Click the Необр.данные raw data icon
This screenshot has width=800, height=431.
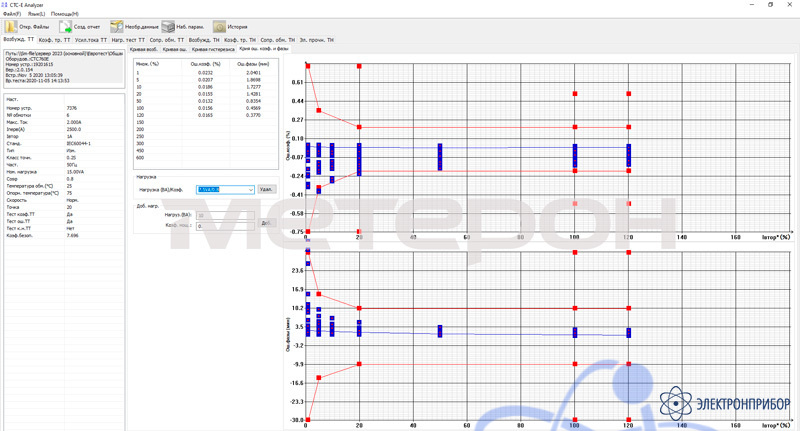tap(117, 27)
